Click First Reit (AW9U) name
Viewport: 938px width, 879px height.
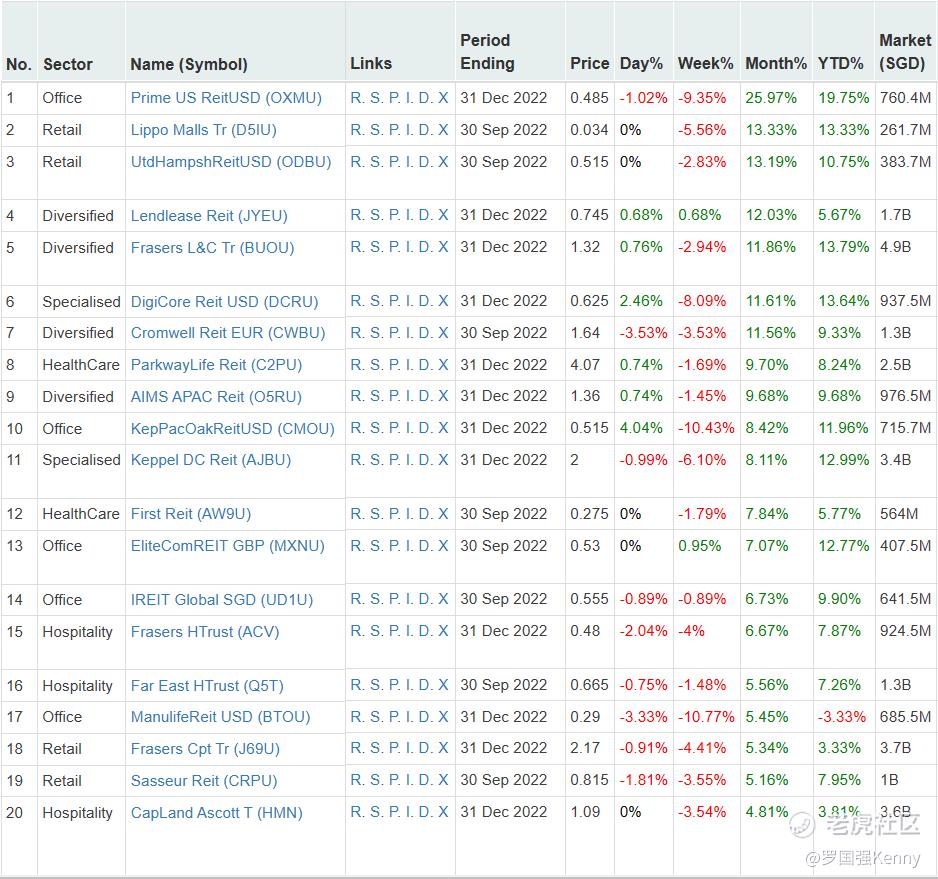click(190, 514)
